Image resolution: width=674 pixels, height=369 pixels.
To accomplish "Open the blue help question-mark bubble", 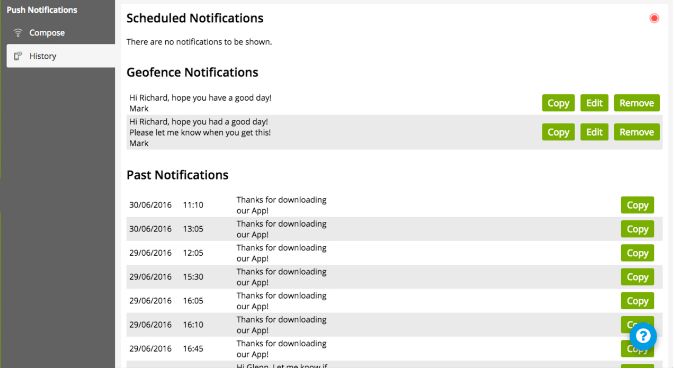I will pos(643,336).
